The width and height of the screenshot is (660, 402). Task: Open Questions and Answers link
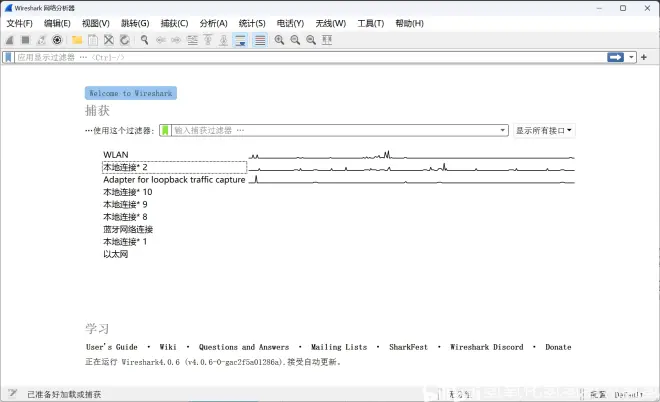click(x=244, y=347)
